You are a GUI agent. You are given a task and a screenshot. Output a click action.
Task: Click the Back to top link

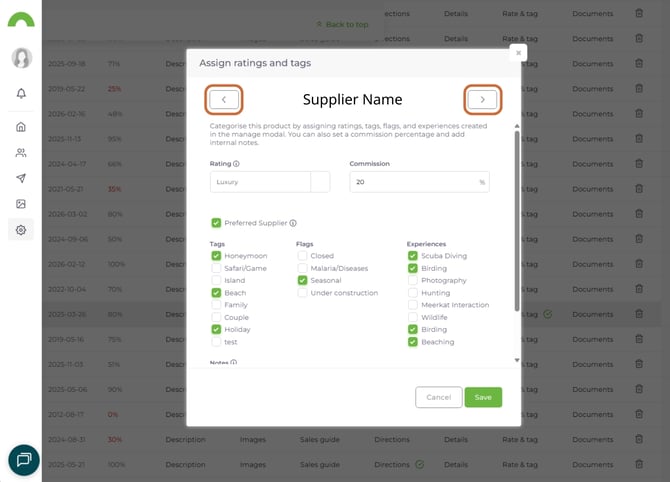tap(342, 24)
